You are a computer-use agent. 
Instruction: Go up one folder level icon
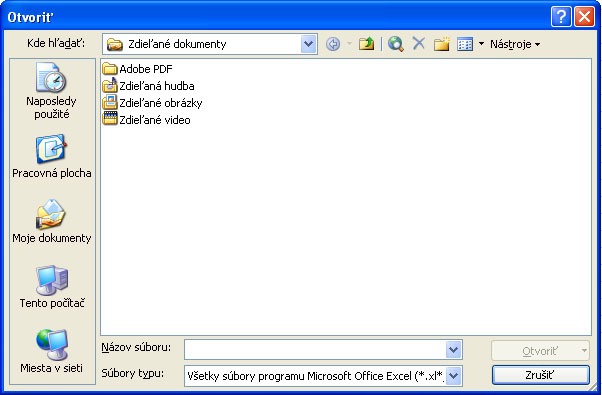point(366,44)
